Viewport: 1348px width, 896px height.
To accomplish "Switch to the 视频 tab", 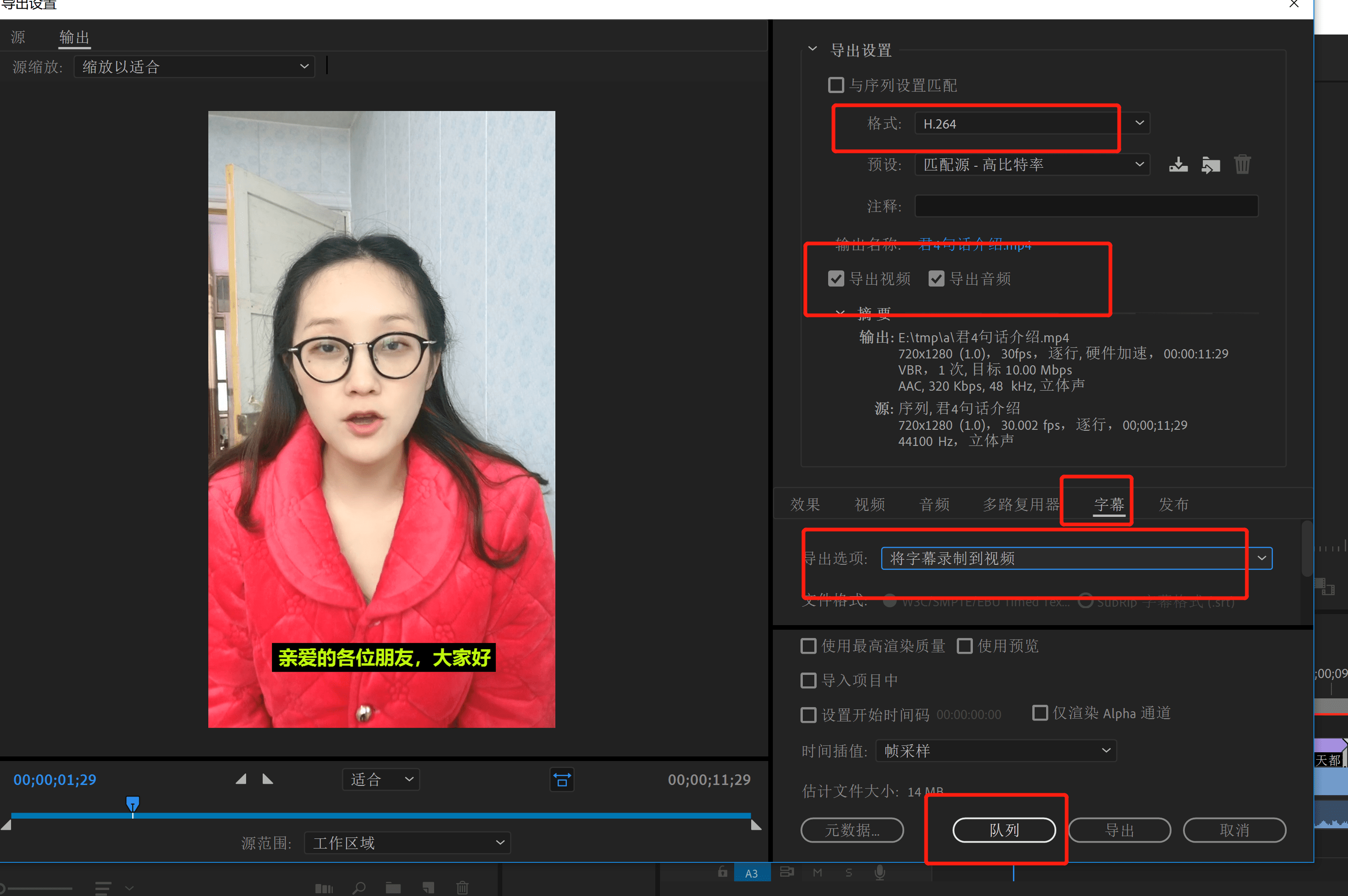I will [870, 504].
